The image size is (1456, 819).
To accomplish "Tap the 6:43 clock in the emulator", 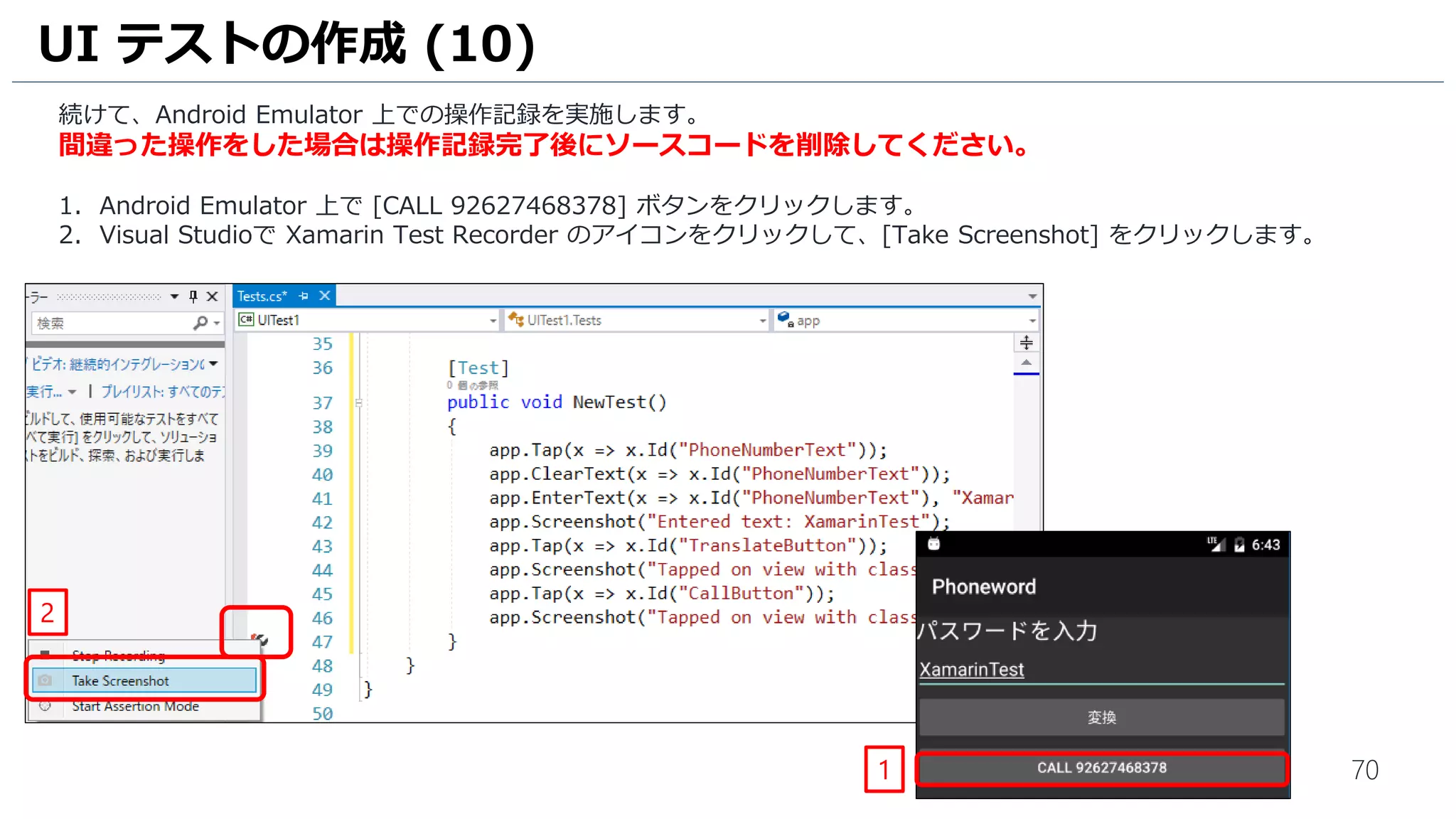I will point(1265,545).
